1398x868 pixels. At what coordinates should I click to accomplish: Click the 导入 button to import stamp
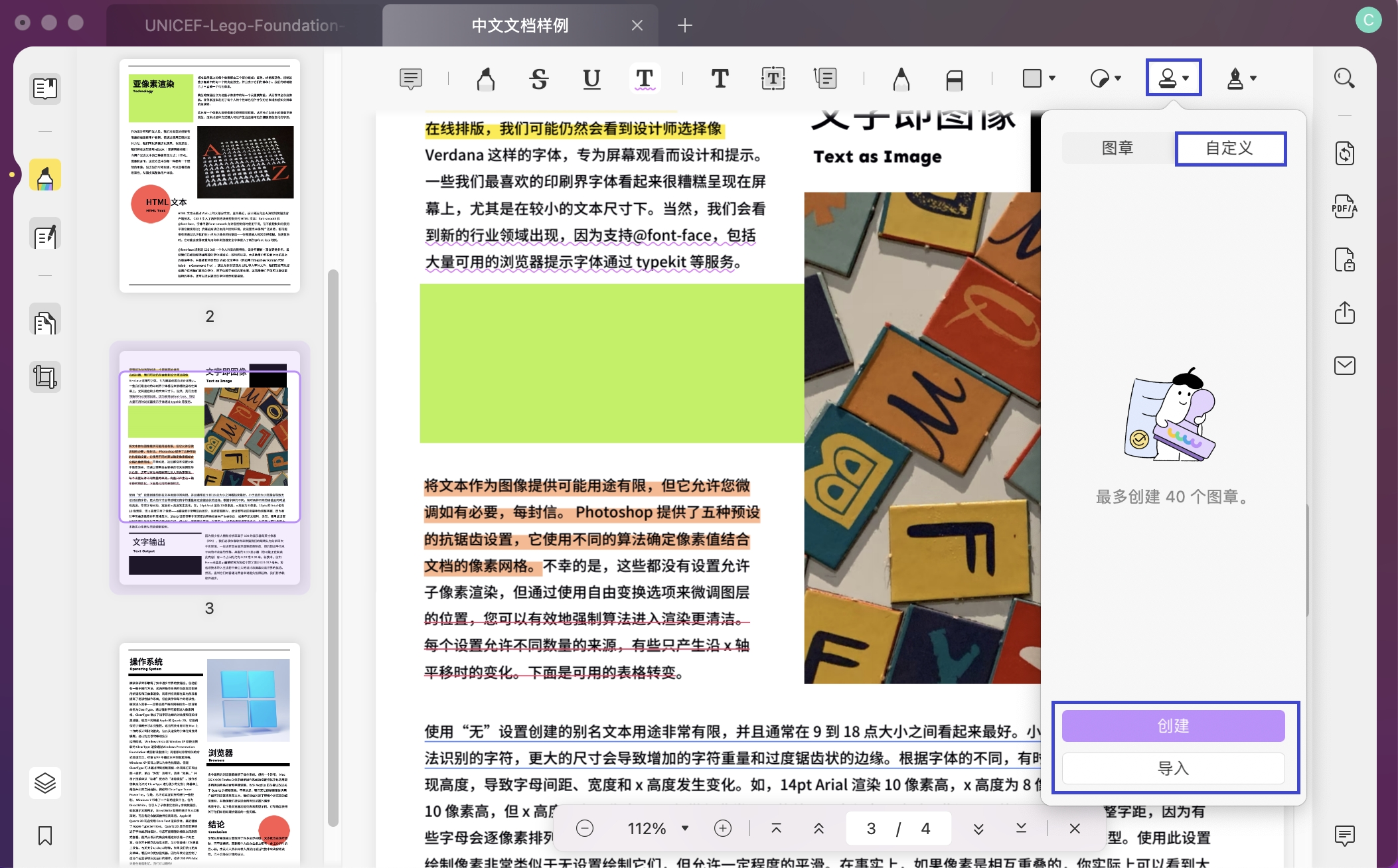point(1173,768)
